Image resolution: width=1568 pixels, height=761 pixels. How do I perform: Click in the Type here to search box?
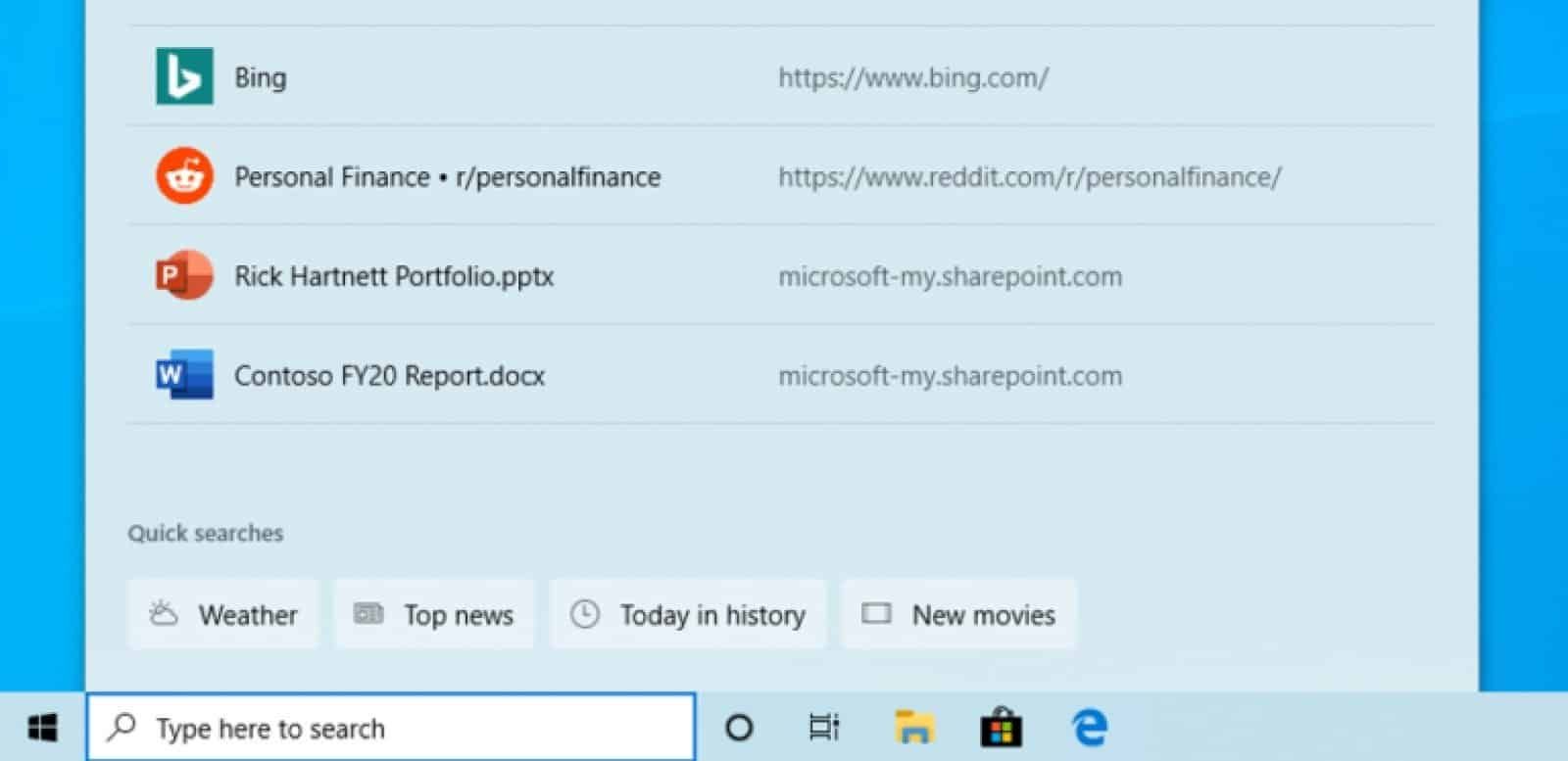point(392,728)
